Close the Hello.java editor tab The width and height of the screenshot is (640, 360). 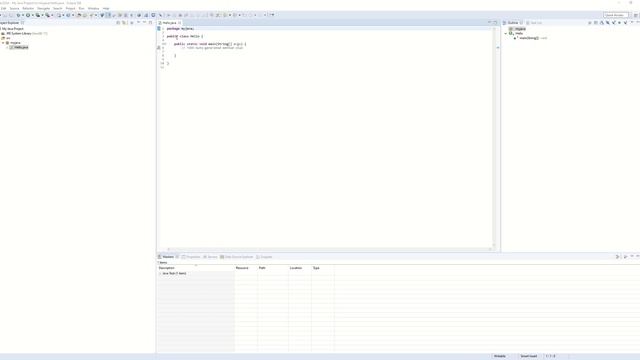point(180,23)
